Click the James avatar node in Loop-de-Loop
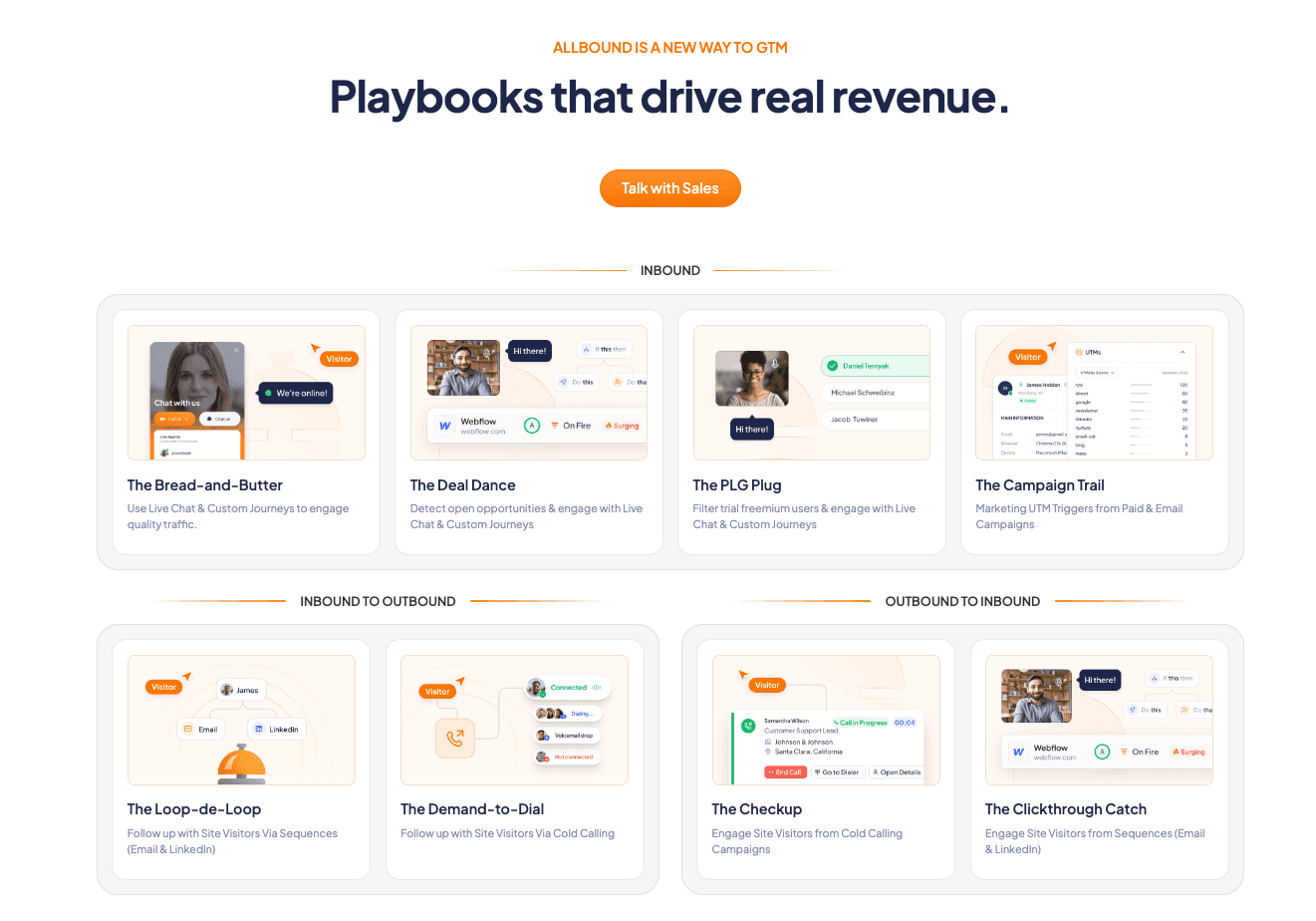The image size is (1316, 921). point(240,690)
